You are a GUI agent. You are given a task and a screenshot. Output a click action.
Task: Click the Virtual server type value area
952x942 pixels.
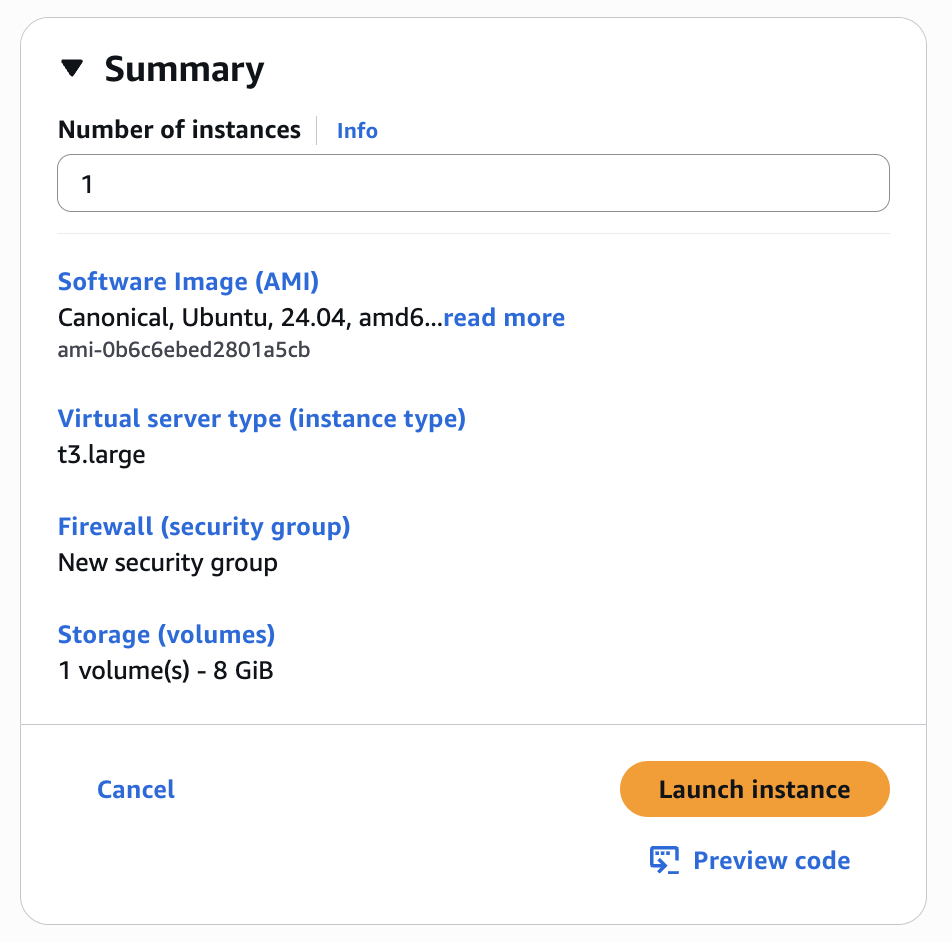tap(101, 455)
